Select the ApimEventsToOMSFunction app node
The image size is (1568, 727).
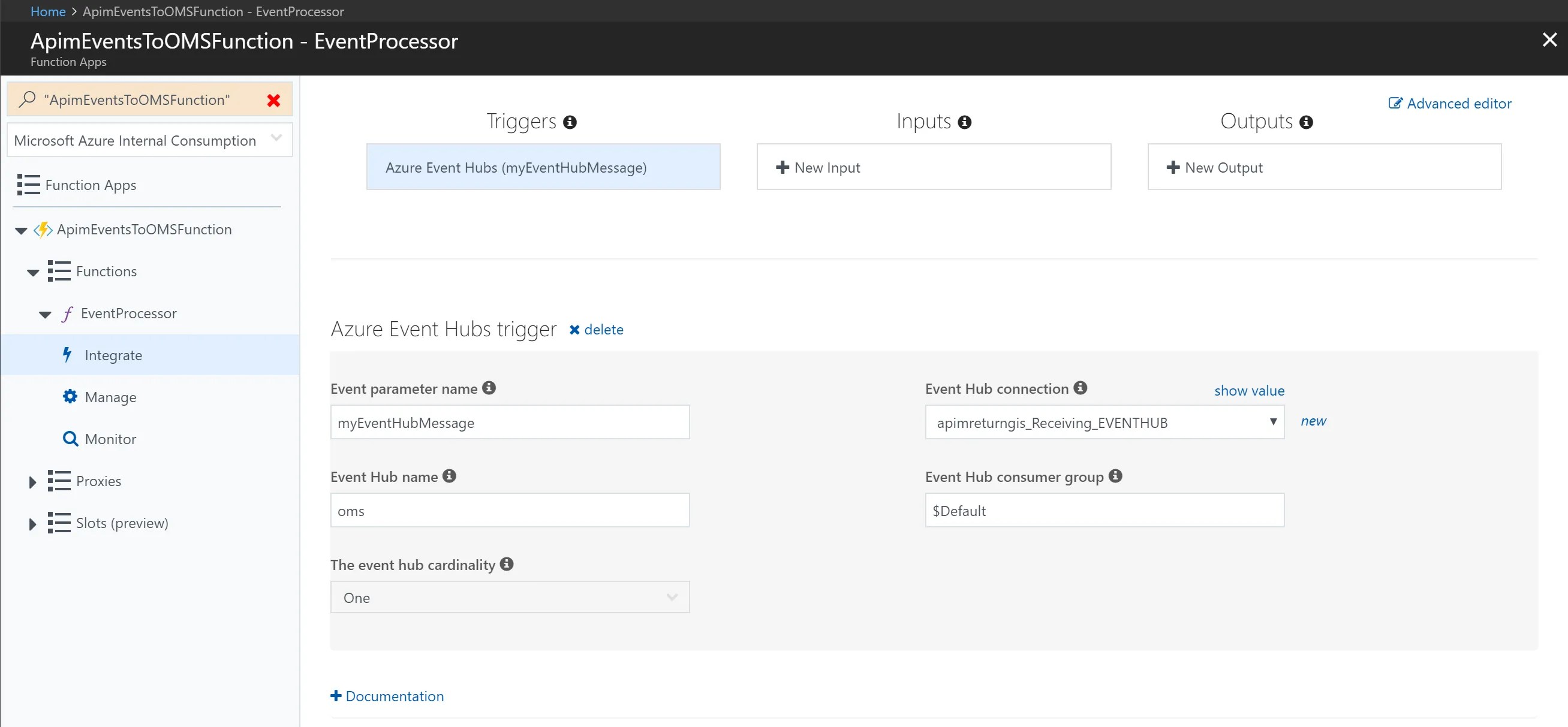(x=145, y=230)
